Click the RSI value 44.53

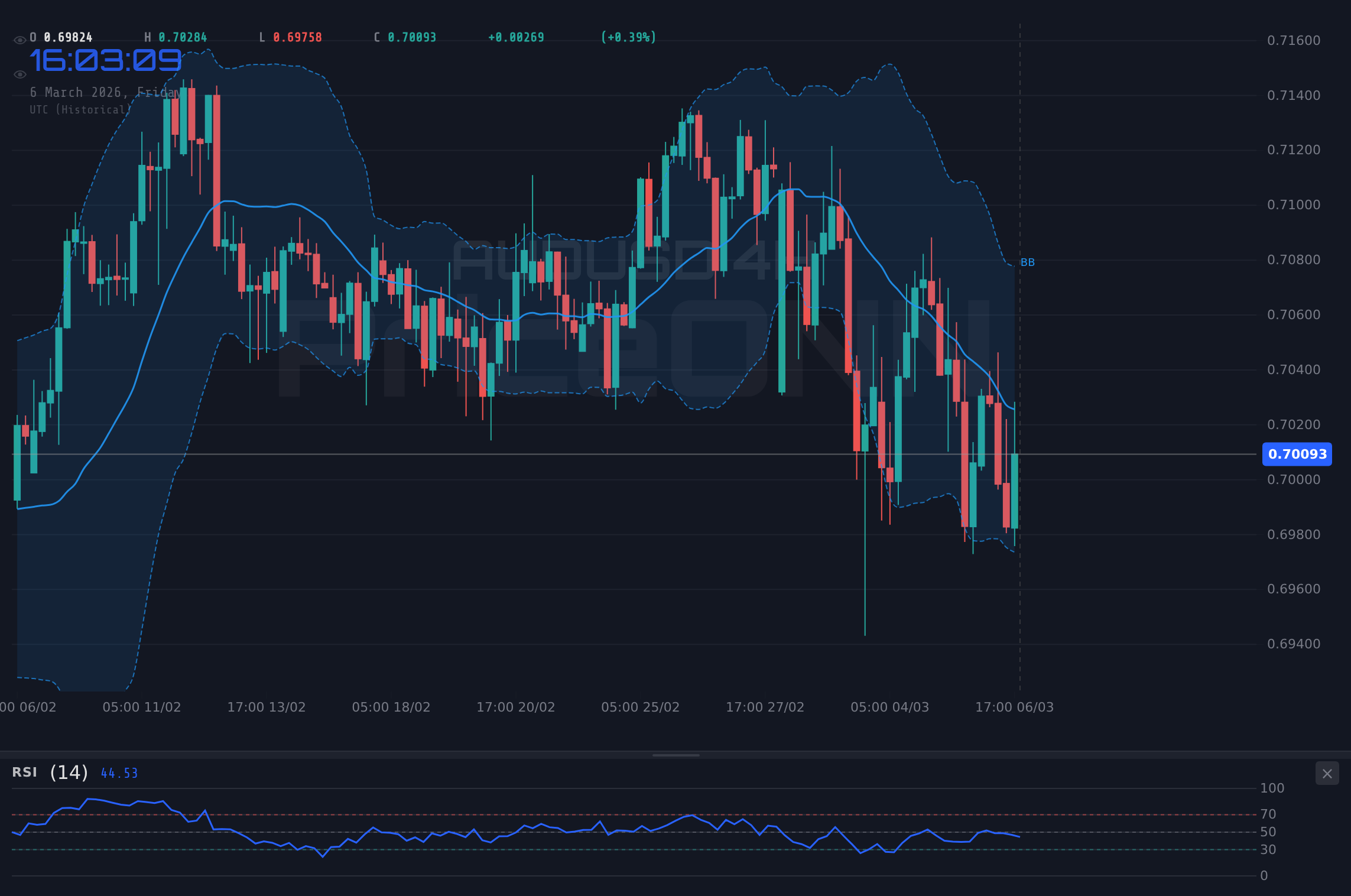tap(119, 774)
